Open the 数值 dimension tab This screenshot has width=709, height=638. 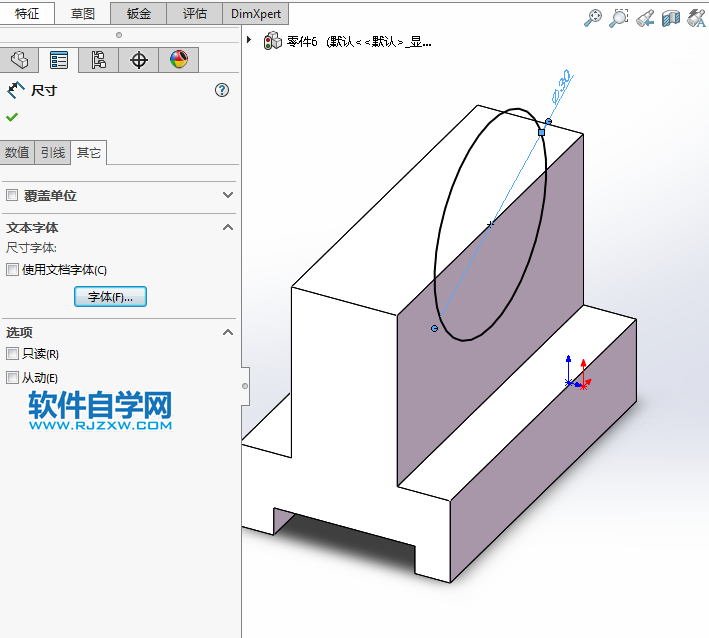tap(17, 152)
